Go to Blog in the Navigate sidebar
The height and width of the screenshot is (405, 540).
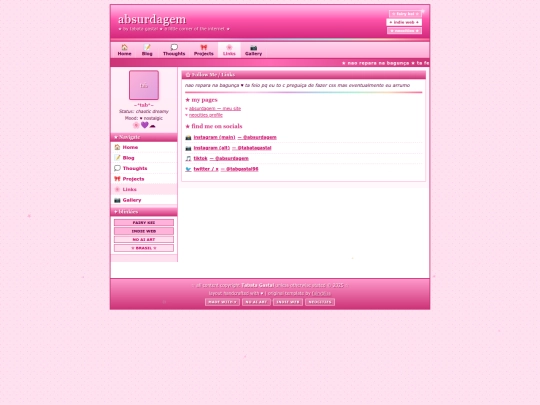[x=144, y=158]
